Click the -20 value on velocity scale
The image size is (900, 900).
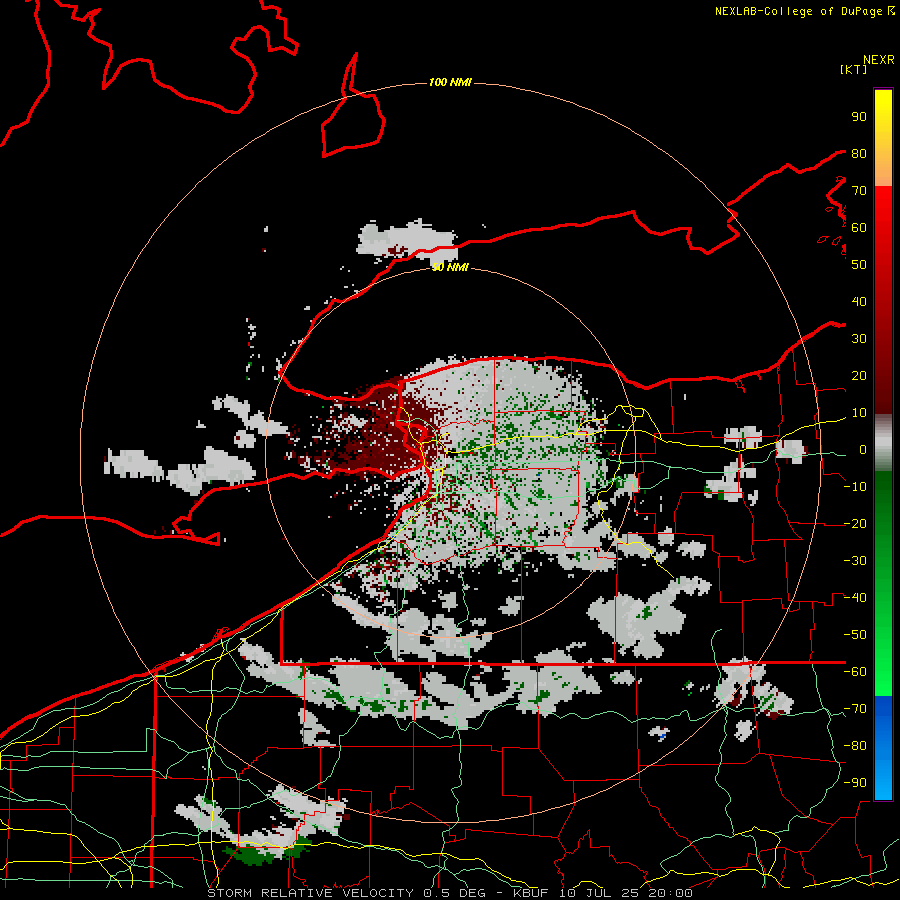click(855, 523)
